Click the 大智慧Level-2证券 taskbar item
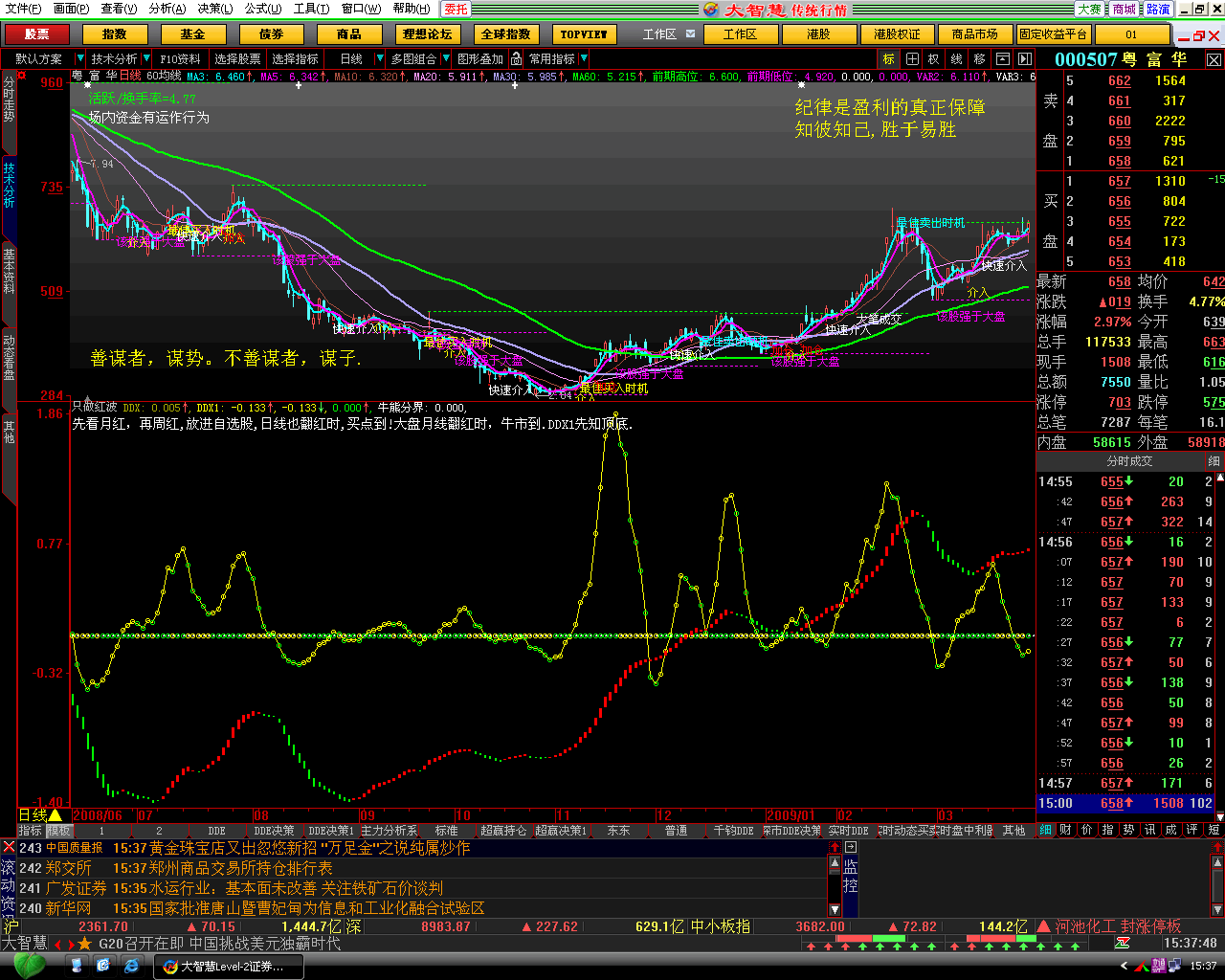Image resolution: width=1225 pixels, height=980 pixels. [230, 967]
